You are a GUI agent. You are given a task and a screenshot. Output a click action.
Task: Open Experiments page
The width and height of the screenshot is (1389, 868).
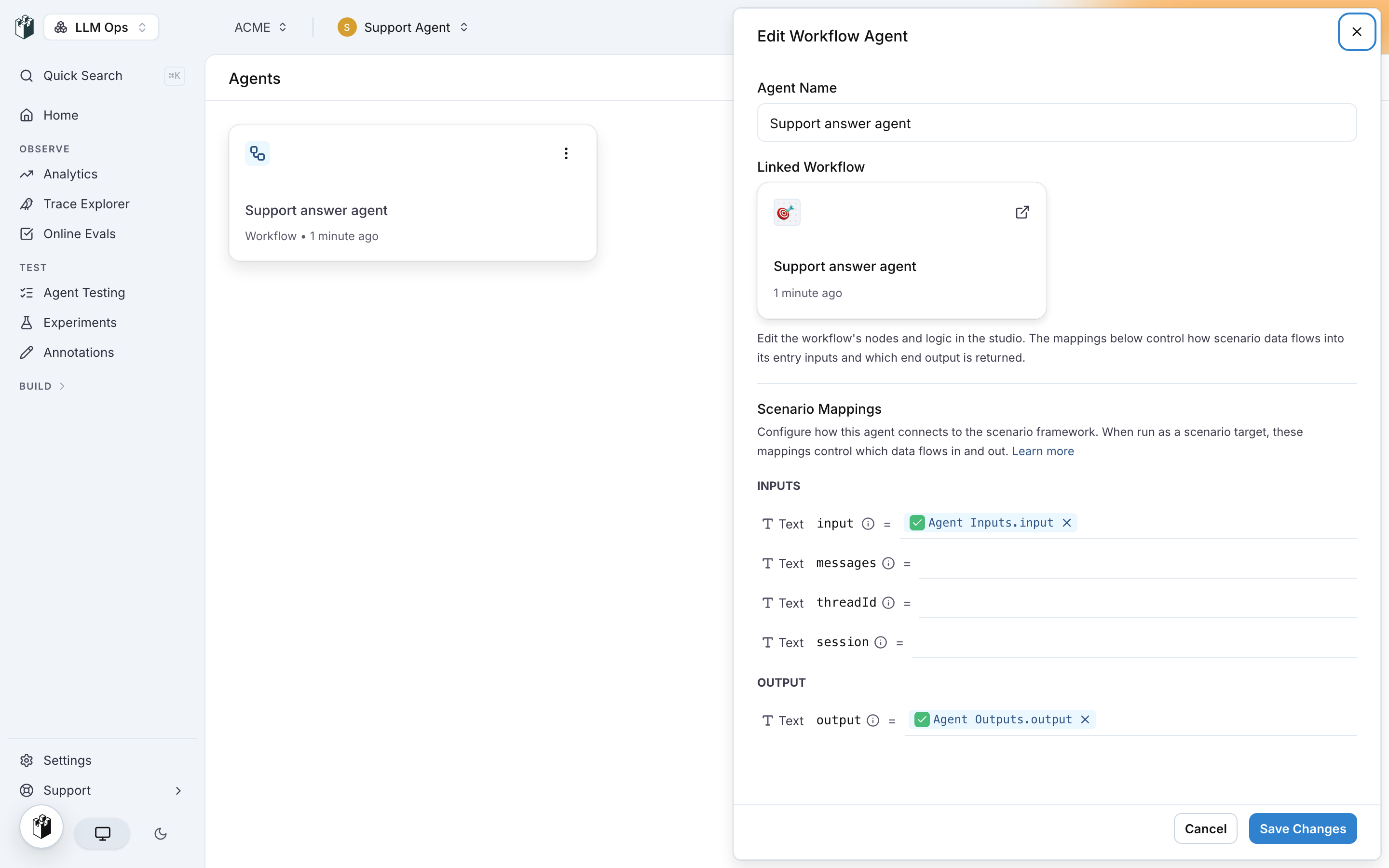(102, 323)
